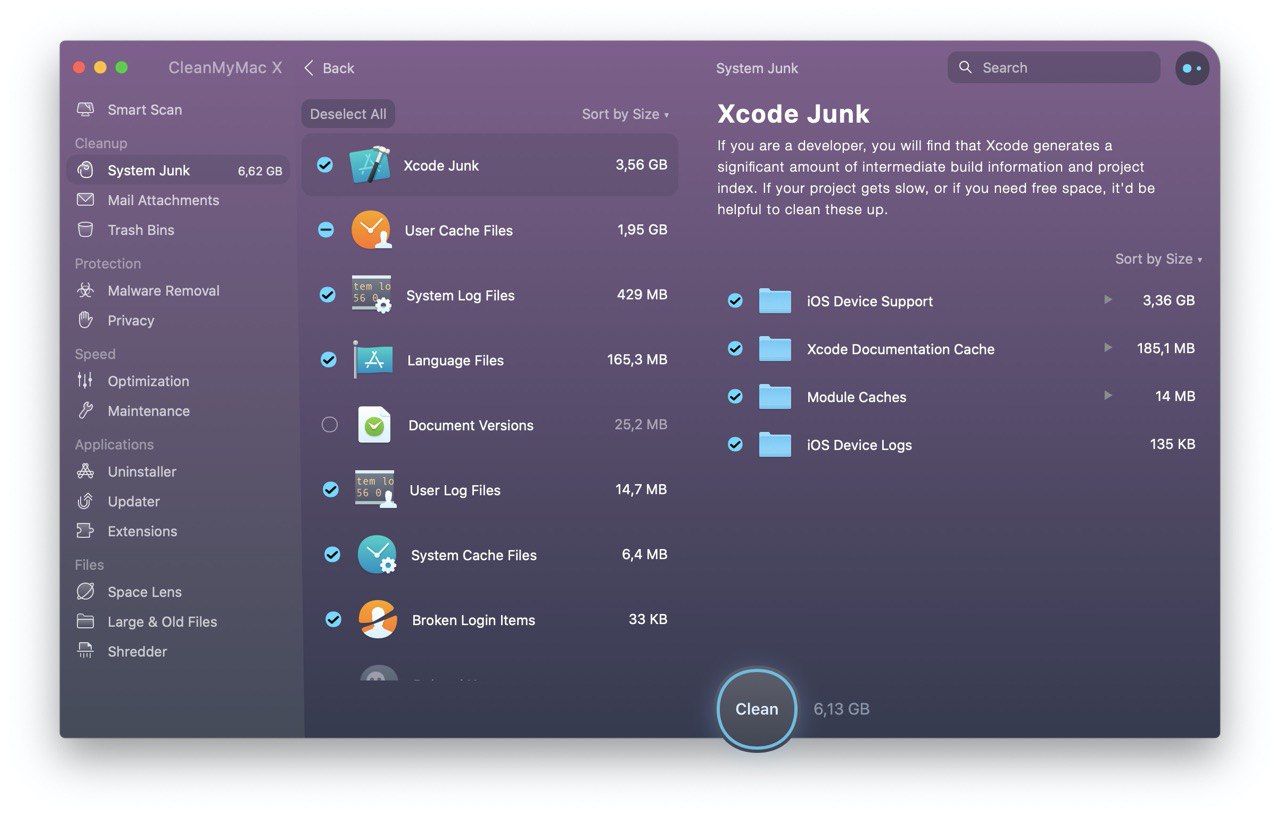Click the iOS Device Support folder icon
1280x817 pixels.
[775, 301]
